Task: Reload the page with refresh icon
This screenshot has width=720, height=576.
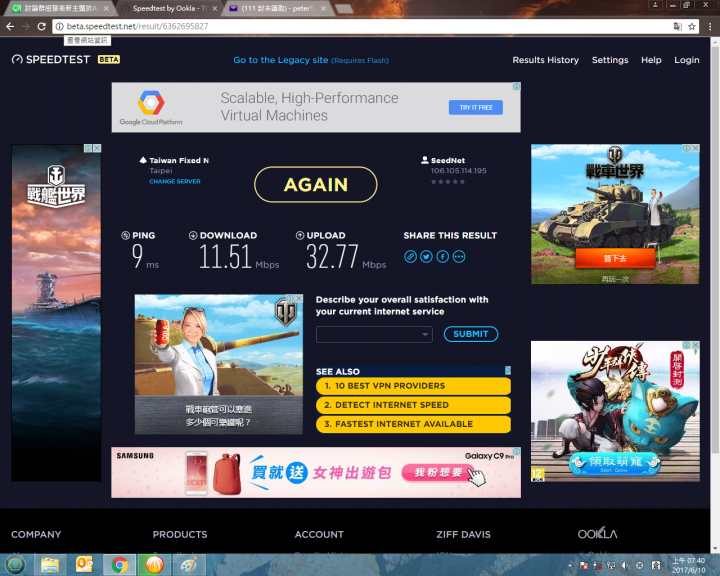Action: click(41, 26)
